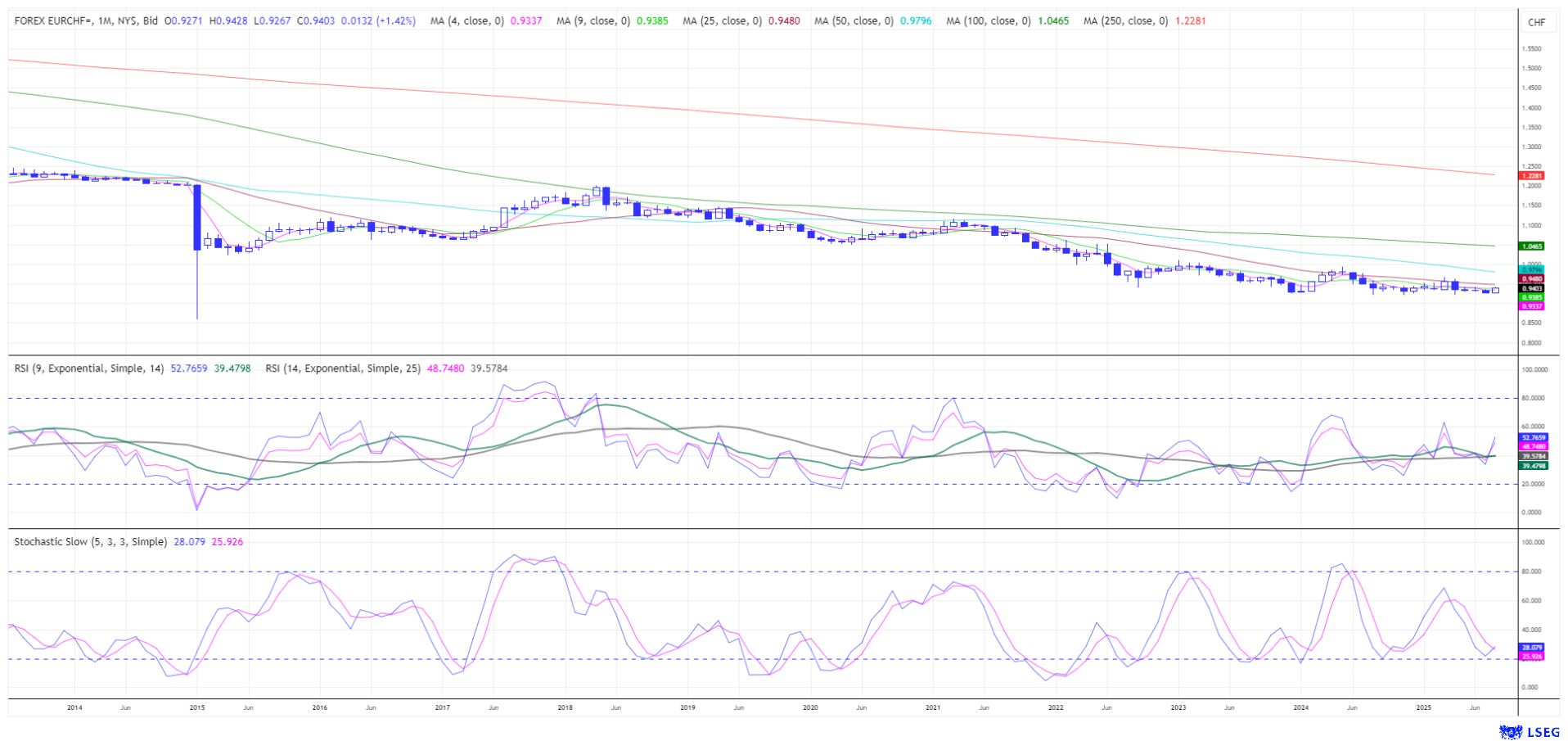
Task: Click the 2015 label on time axis
Action: pyautogui.click(x=196, y=707)
